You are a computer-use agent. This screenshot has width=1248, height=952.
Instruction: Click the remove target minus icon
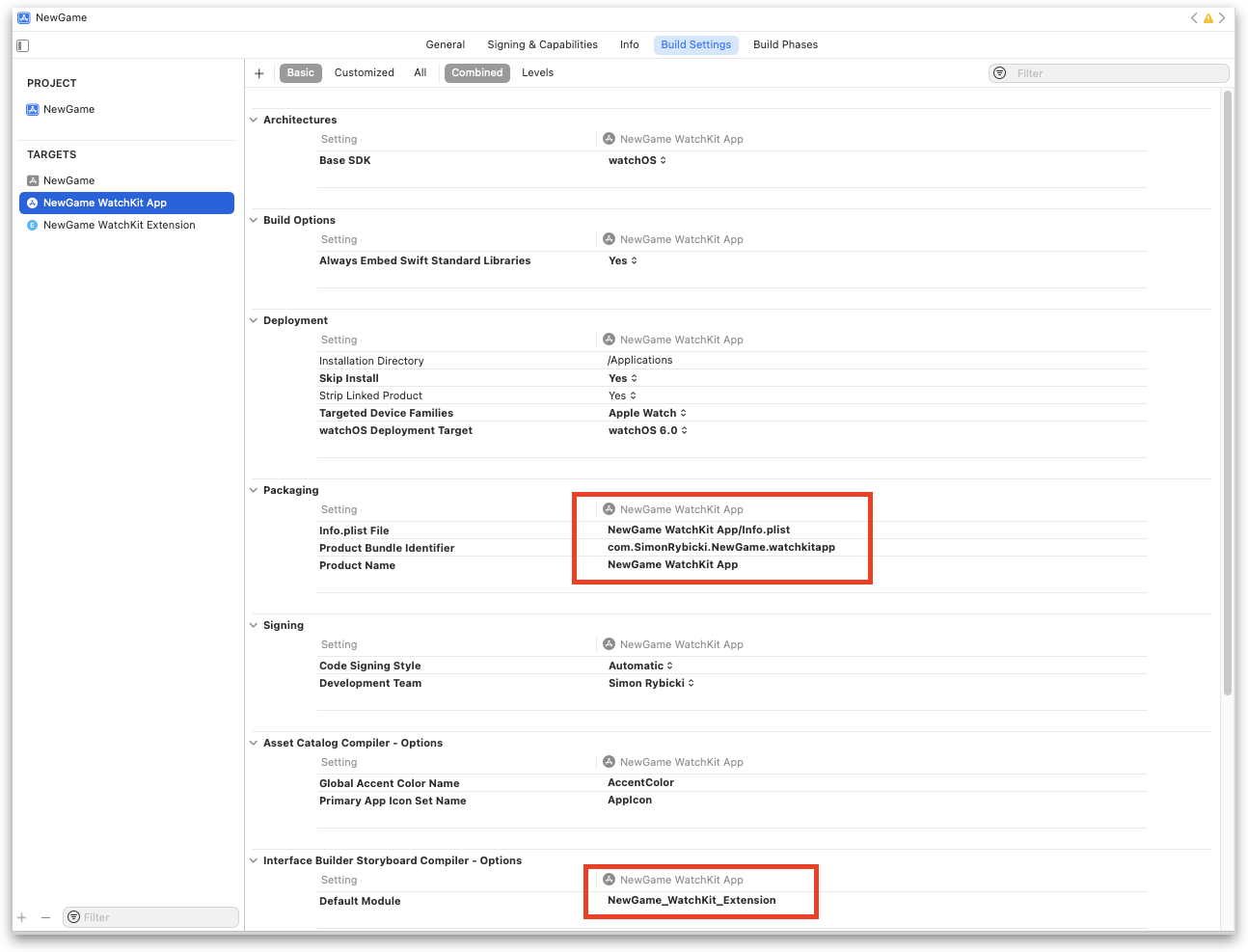tap(45, 917)
